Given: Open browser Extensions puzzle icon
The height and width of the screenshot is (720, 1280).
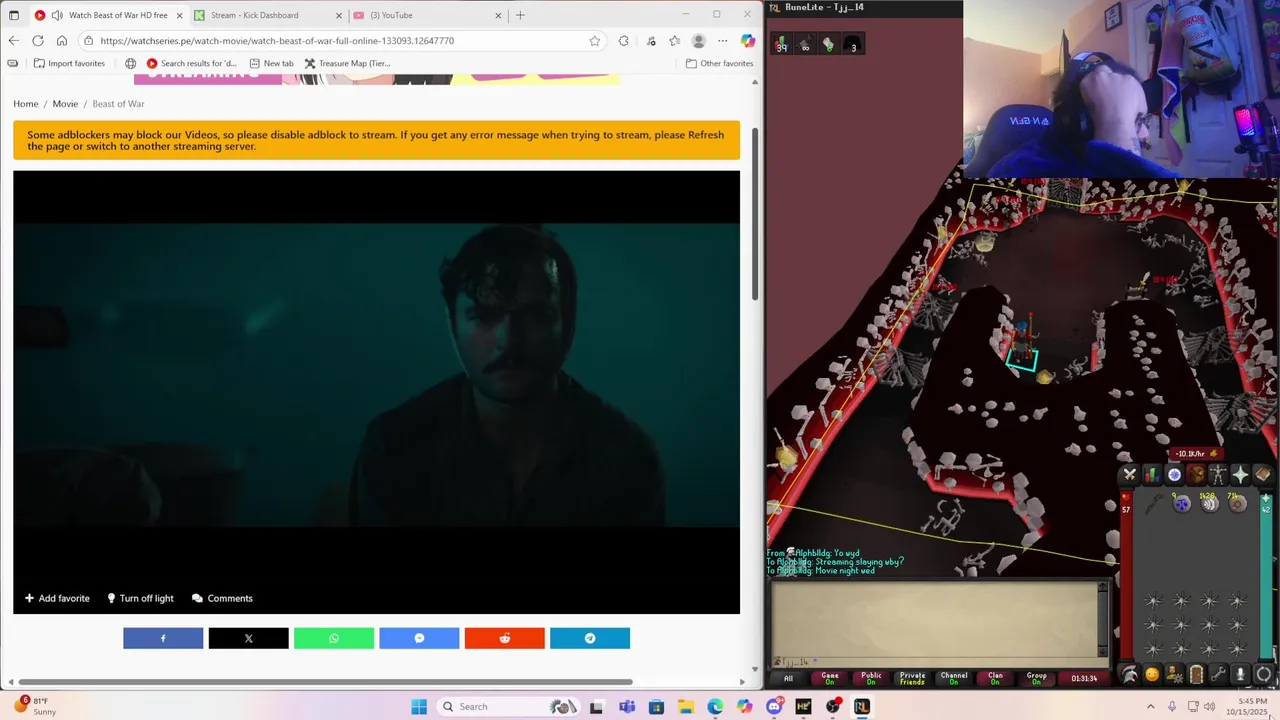Looking at the screenshot, I should click(623, 41).
